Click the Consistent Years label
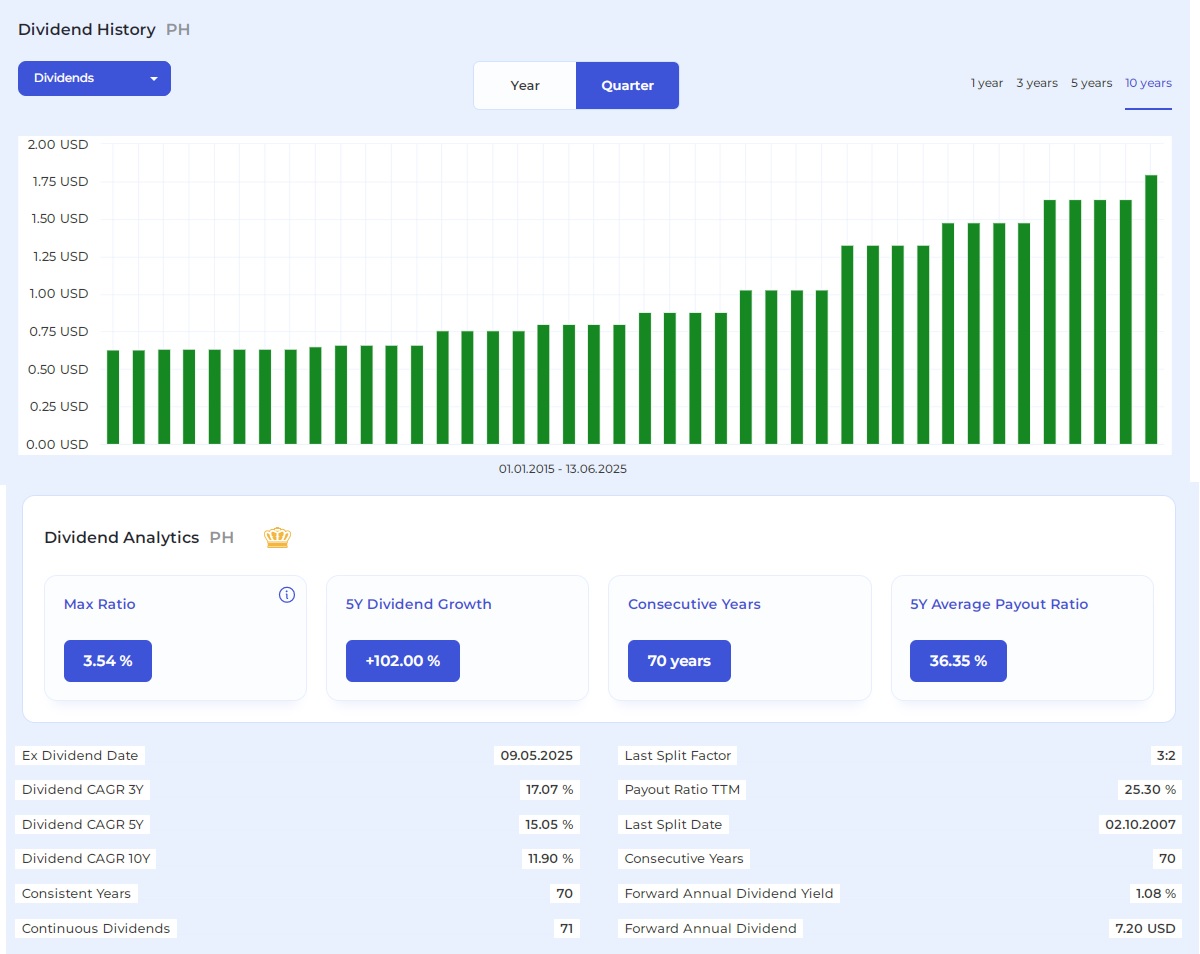 [x=76, y=894]
